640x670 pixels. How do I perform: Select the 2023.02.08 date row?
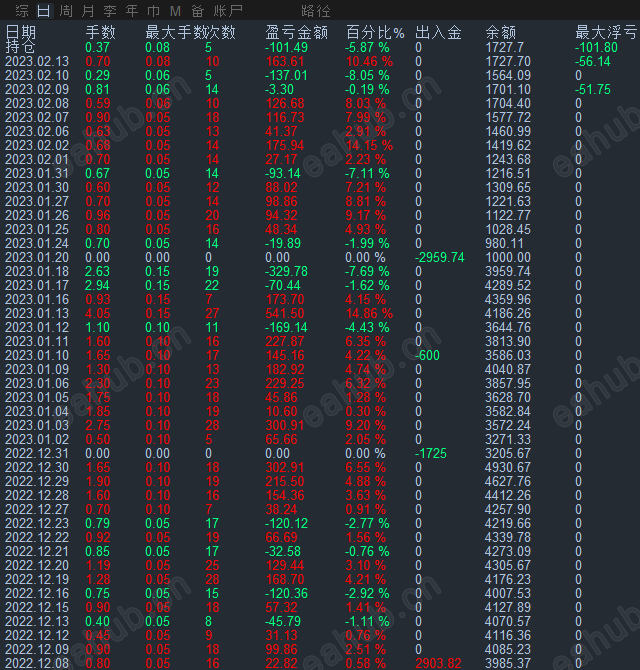[37, 103]
